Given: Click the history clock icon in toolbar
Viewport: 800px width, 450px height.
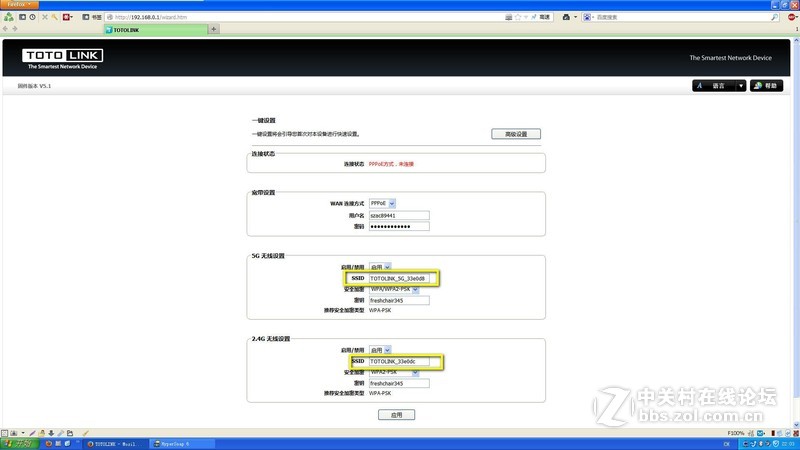Looking at the screenshot, I should (32, 17).
